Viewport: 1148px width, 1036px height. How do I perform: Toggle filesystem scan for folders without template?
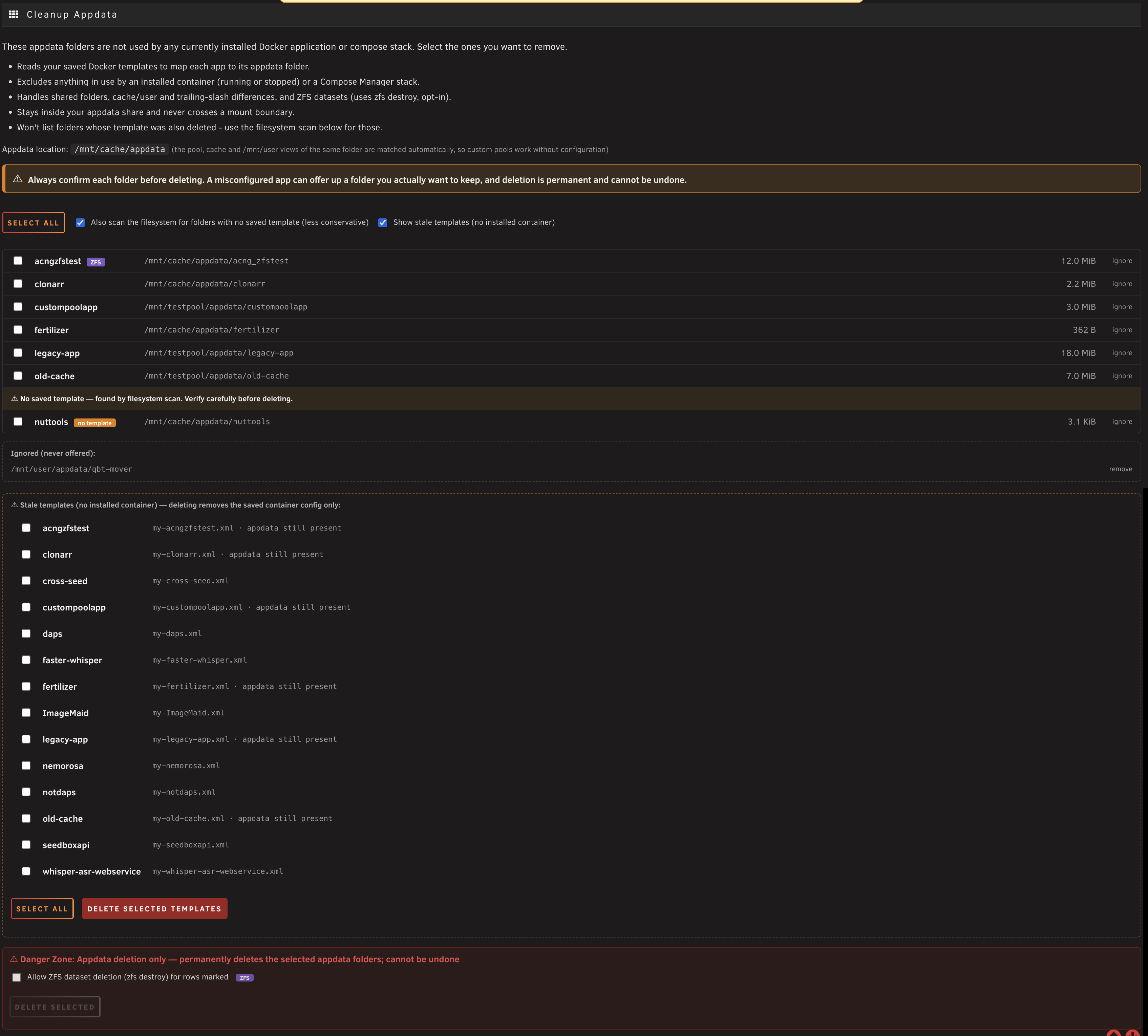(80, 222)
